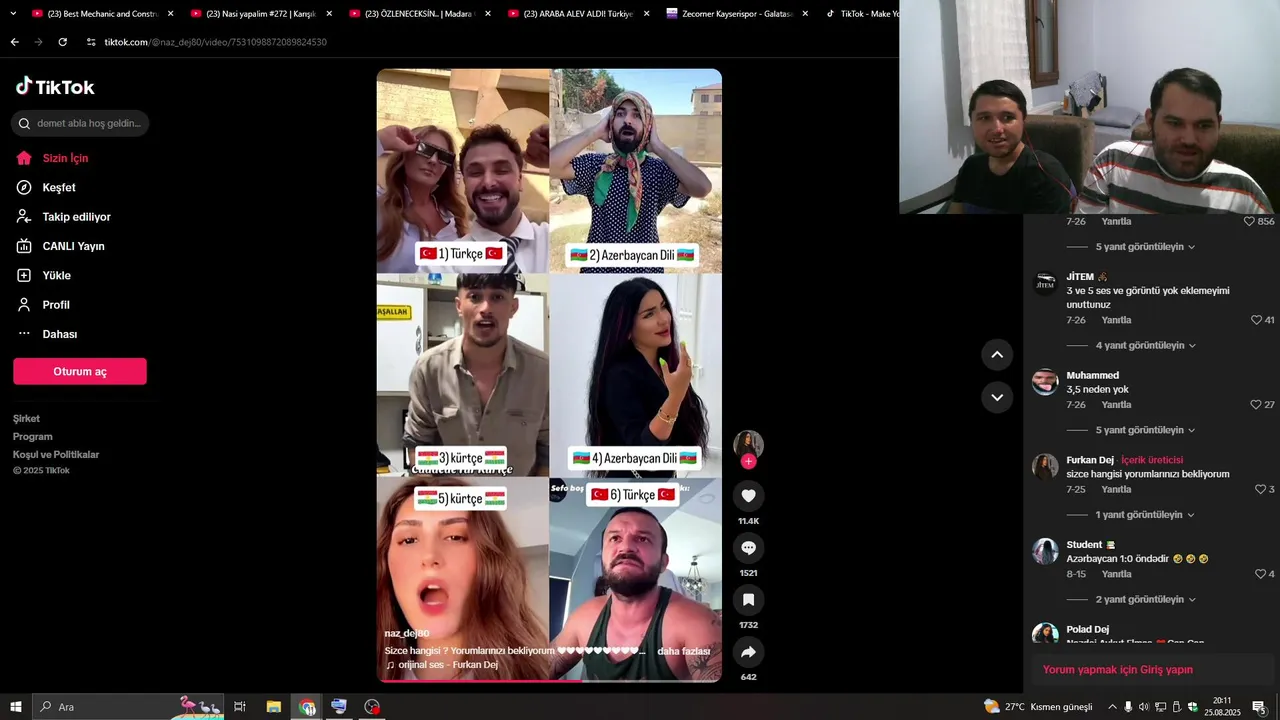1280x720 pixels.
Task: Click the Oturum aç button
Action: coord(80,371)
